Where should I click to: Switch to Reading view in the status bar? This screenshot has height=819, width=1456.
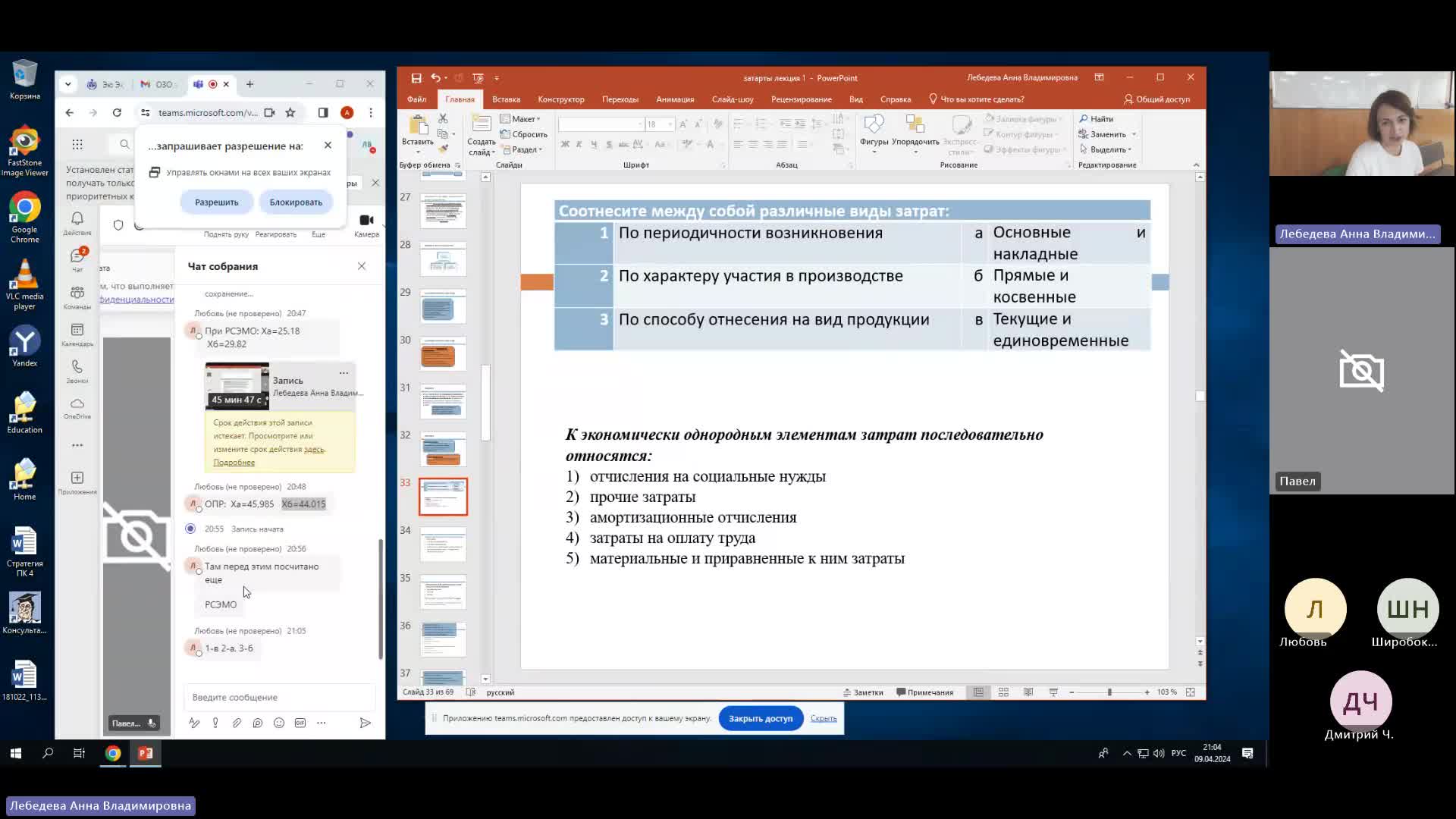point(1028,692)
